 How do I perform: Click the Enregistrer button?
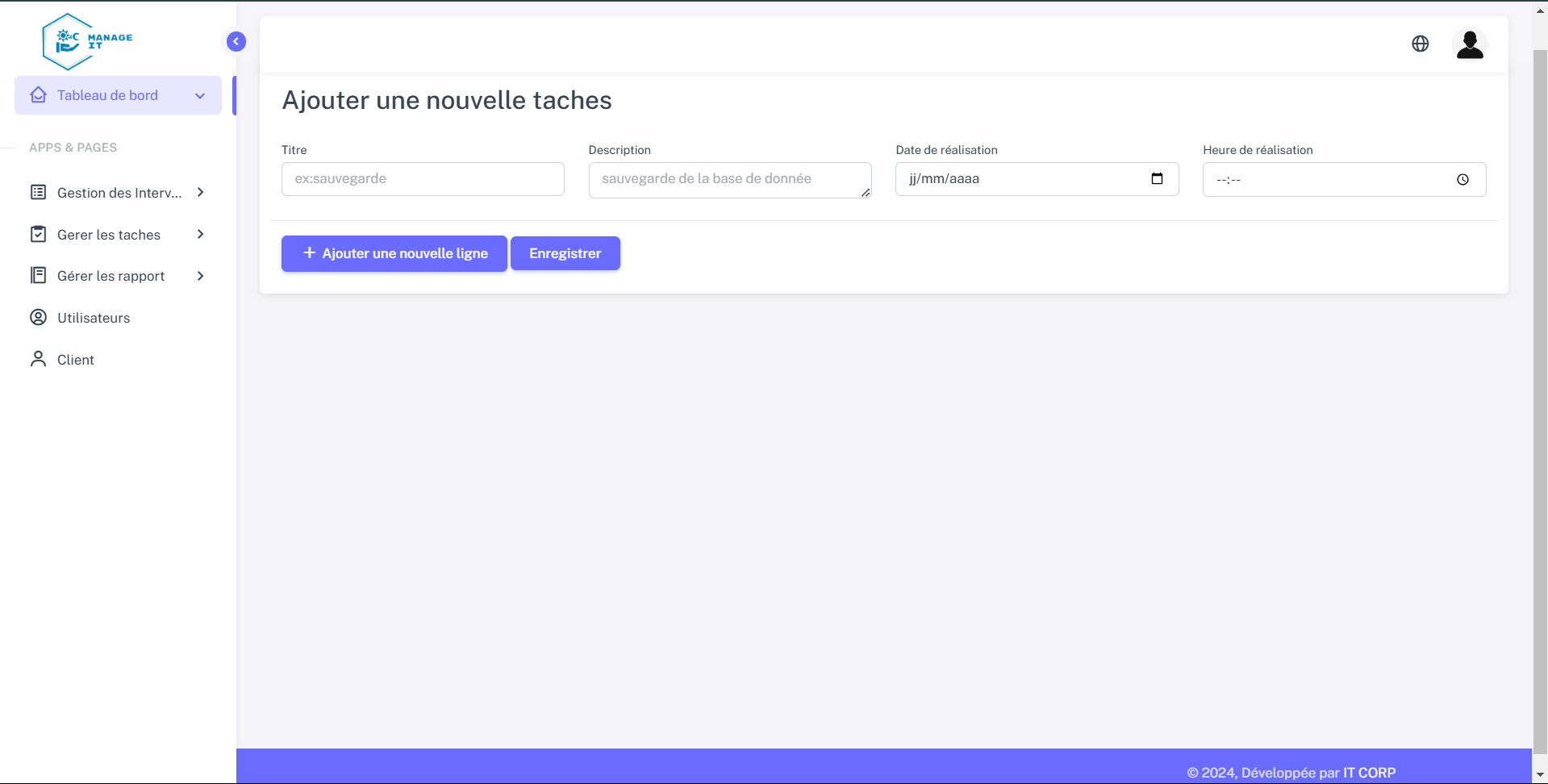565,253
